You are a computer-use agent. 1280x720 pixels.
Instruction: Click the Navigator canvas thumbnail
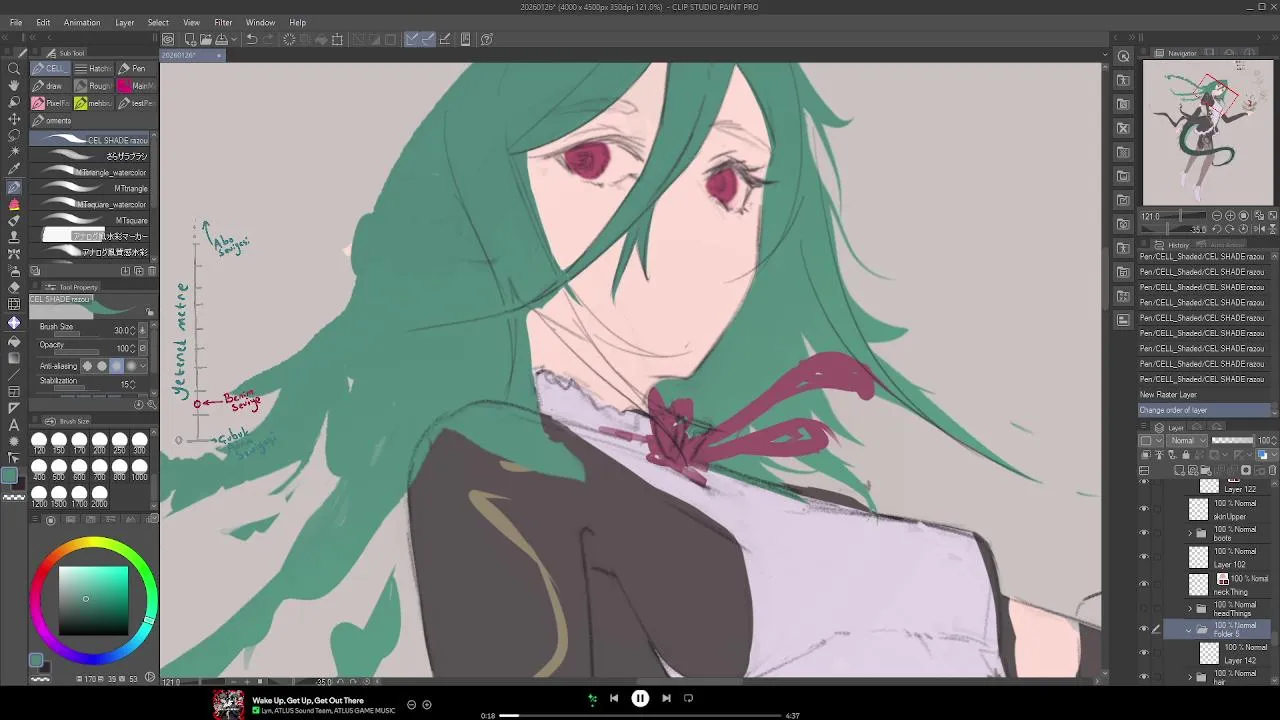(1209, 132)
